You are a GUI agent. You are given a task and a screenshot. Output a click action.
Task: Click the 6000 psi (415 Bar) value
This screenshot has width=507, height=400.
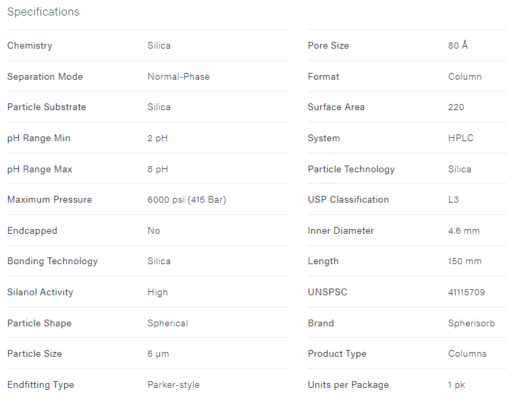click(x=187, y=200)
